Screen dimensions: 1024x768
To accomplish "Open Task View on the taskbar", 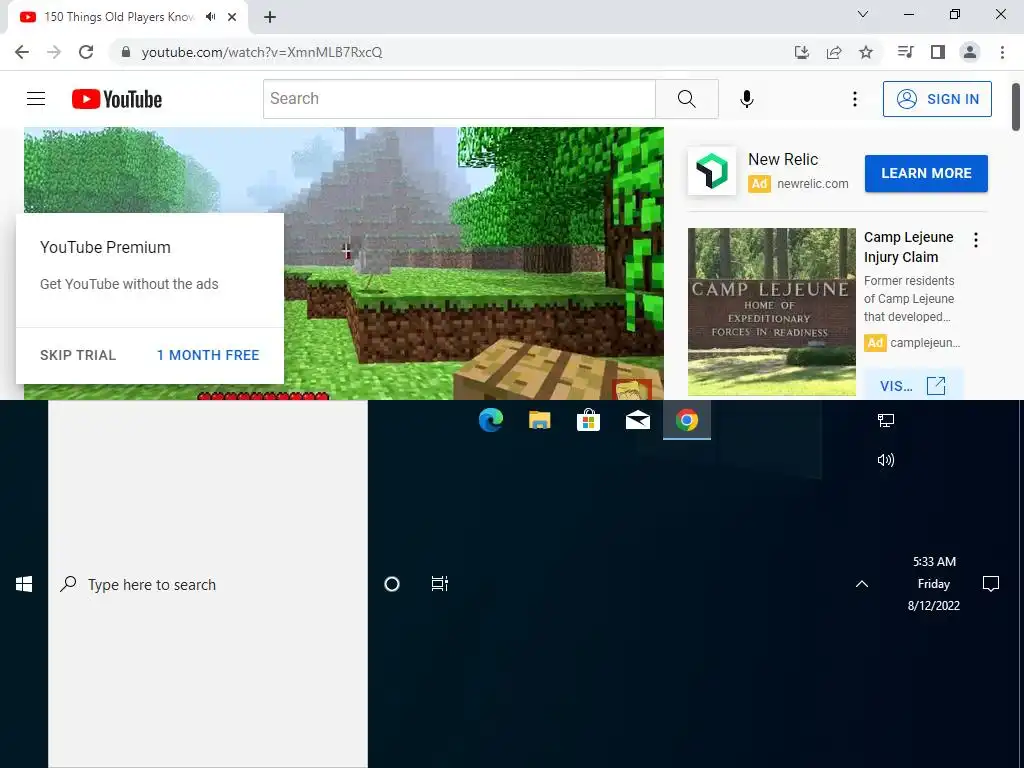I will point(440,583).
